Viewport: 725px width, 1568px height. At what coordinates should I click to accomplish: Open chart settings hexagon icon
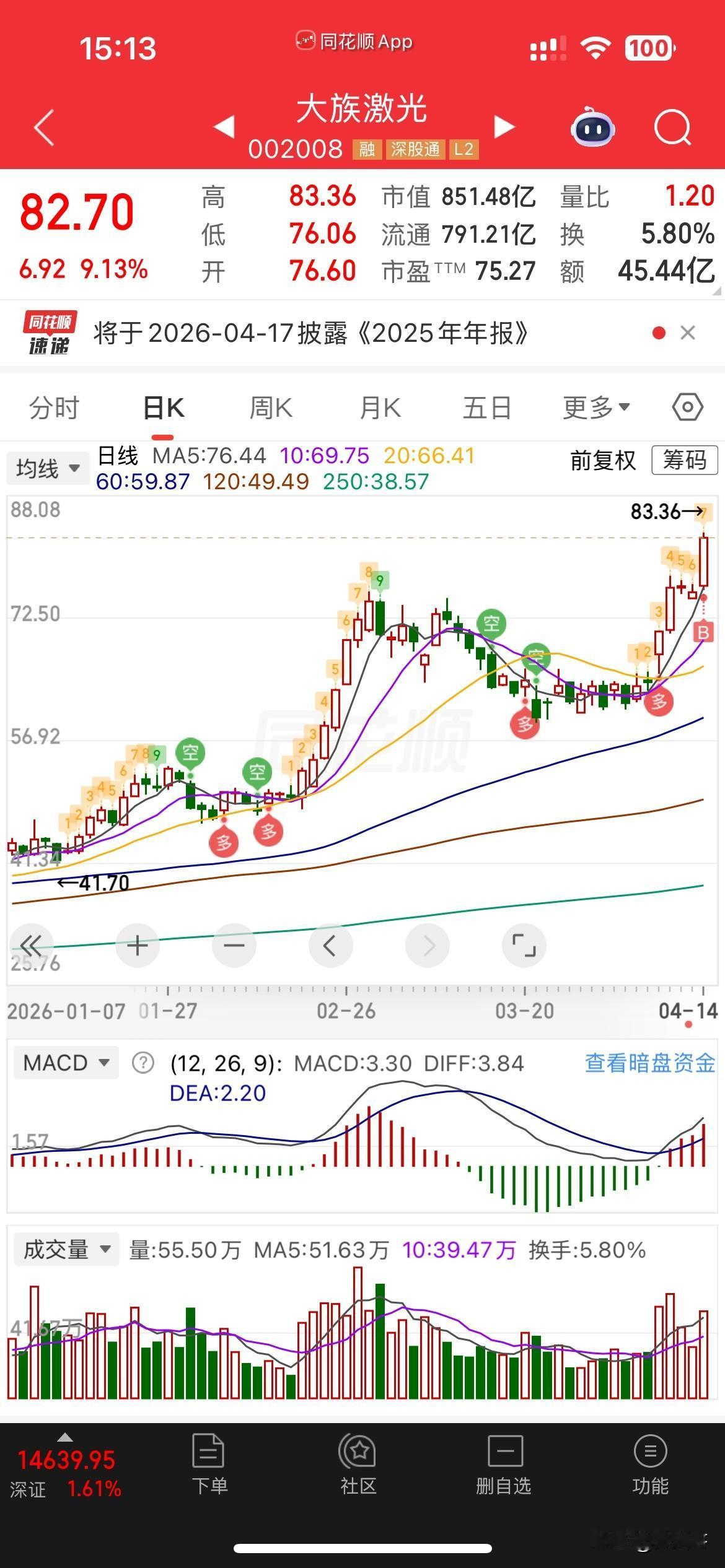click(x=687, y=407)
